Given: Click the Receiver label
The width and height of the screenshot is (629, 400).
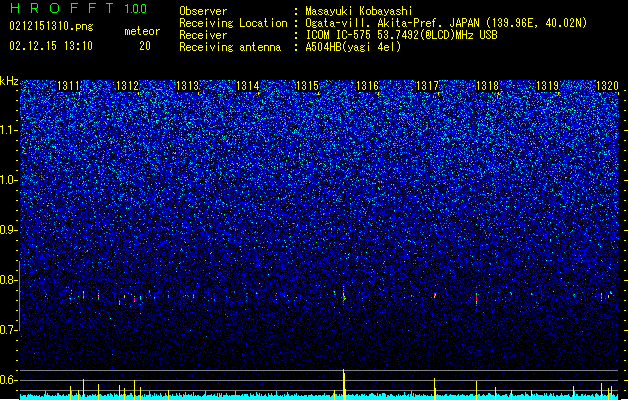Looking at the screenshot, I should coord(203,35).
